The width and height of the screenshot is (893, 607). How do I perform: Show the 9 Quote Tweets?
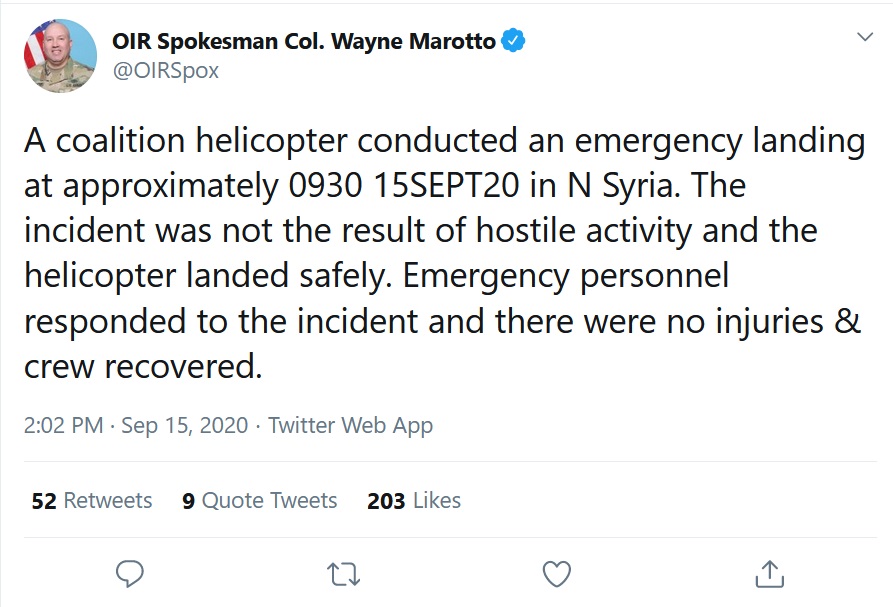click(x=260, y=500)
